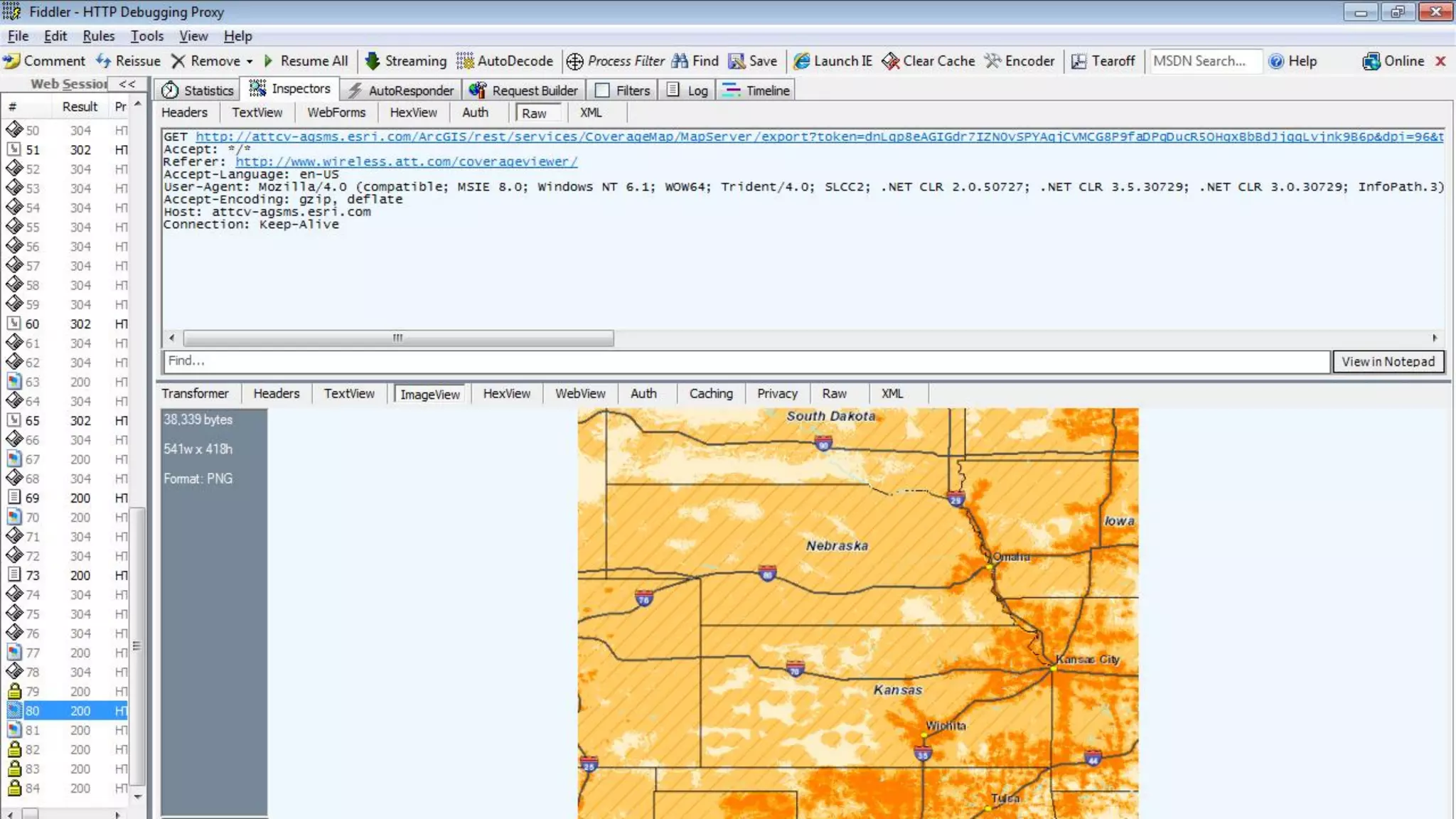Click the Clear Cache icon
The image size is (1456, 819).
(x=890, y=61)
